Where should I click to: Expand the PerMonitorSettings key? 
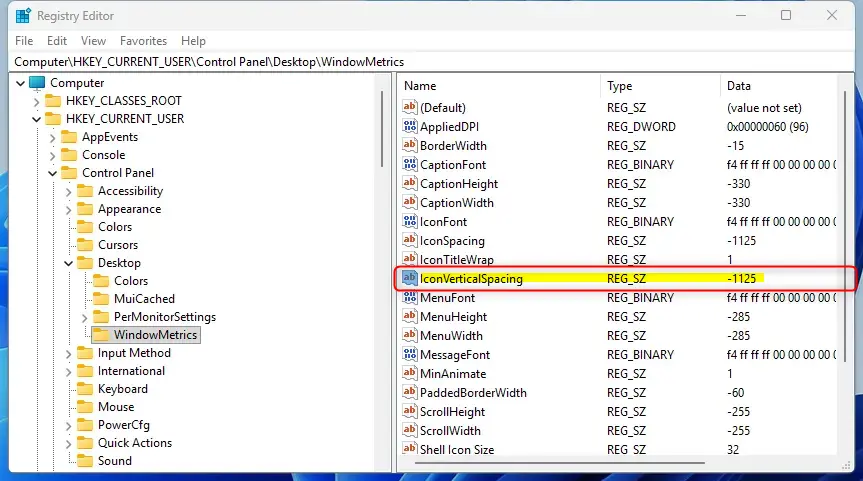coord(84,318)
